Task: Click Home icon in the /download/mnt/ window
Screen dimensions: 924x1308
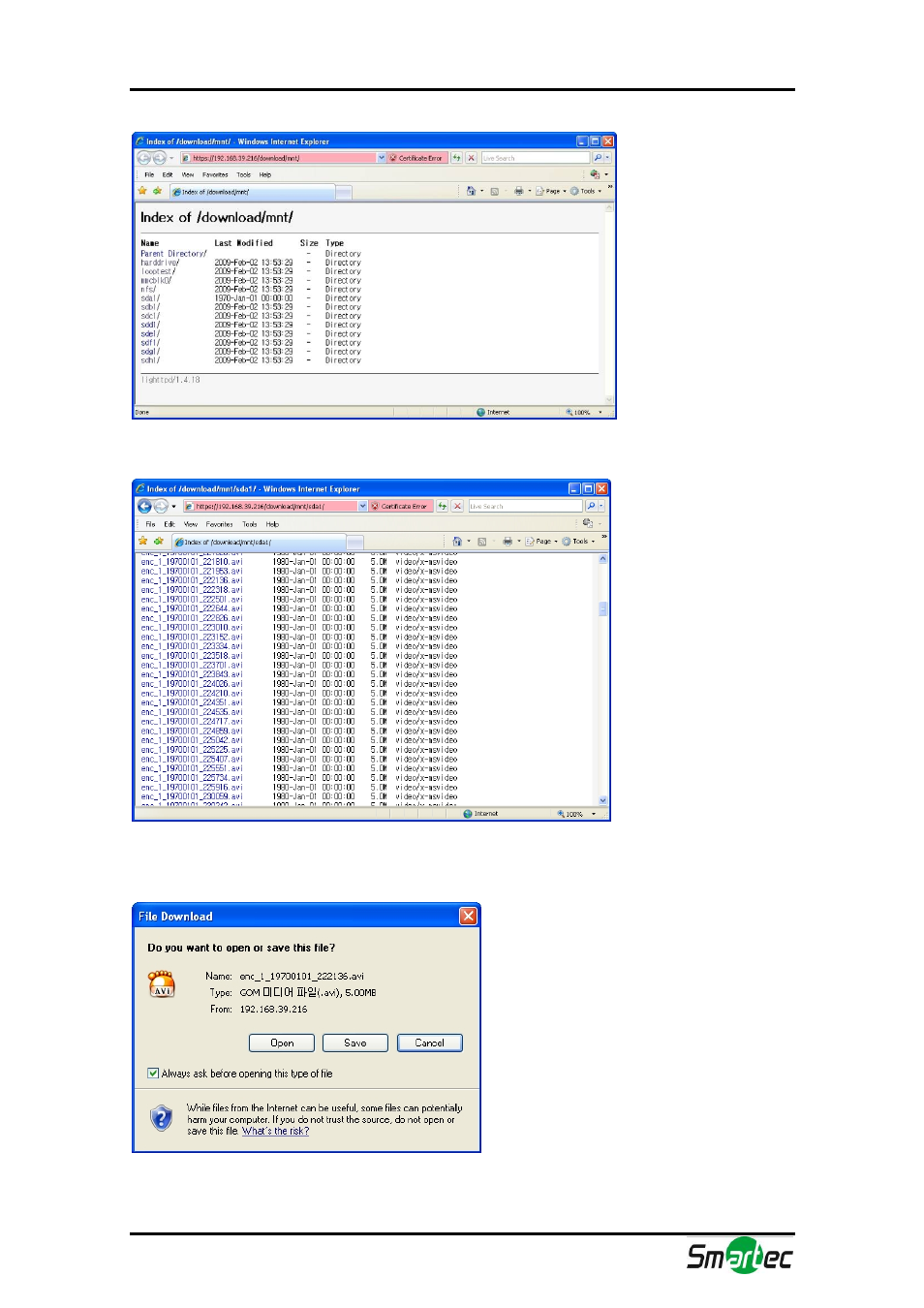Action: (471, 191)
